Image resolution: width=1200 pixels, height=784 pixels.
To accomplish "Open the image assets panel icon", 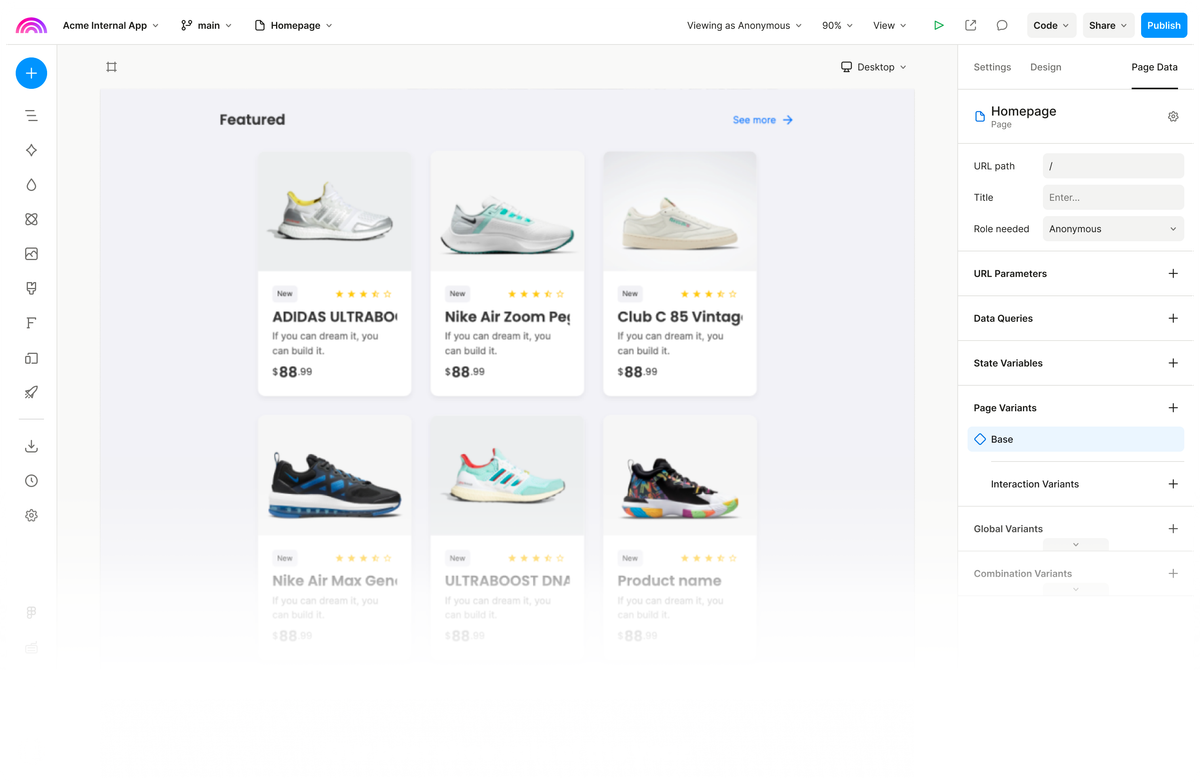I will tap(30, 254).
